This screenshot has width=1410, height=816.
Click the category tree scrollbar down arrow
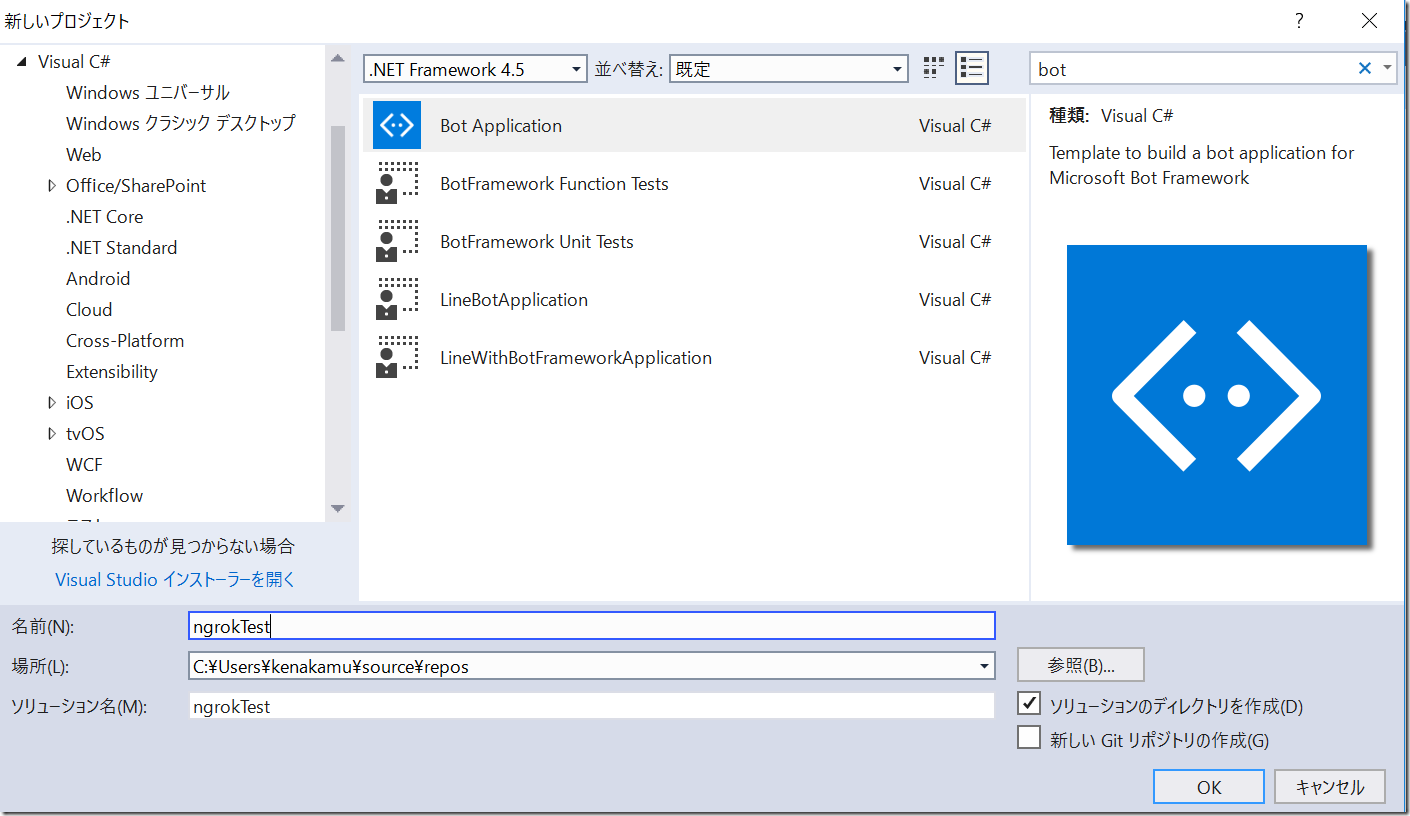[x=337, y=509]
